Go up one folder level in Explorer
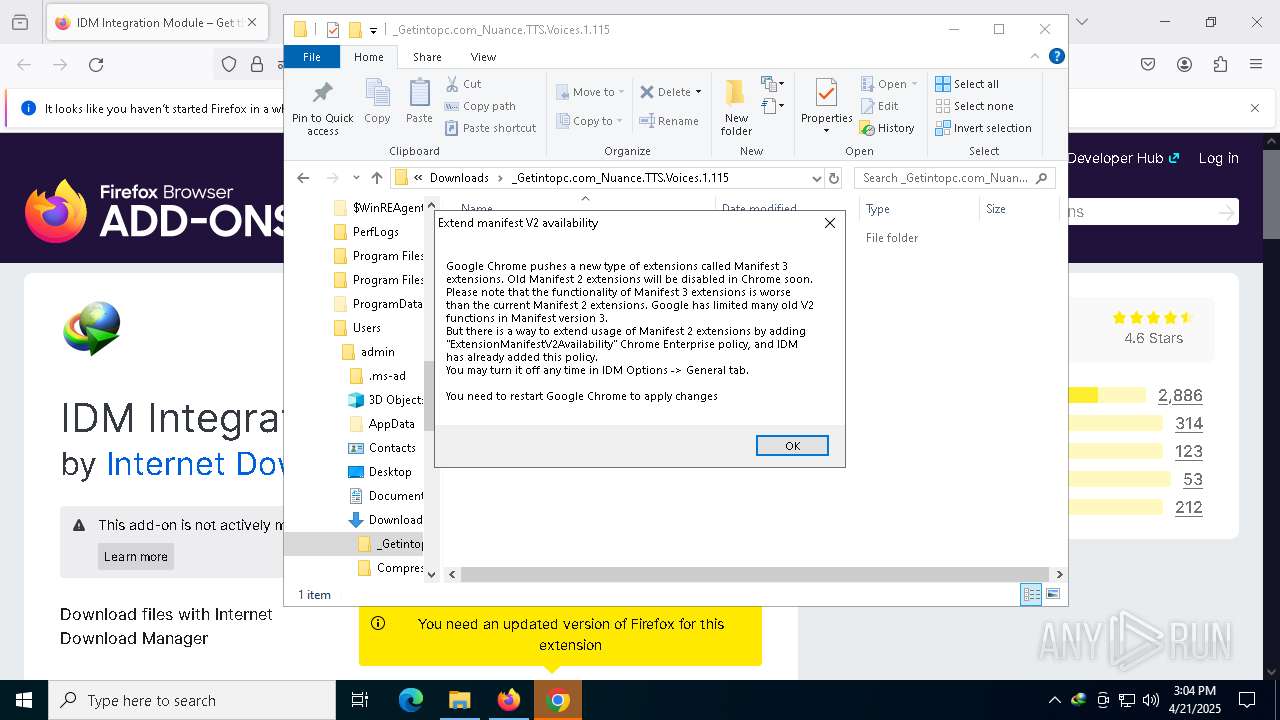Screen dimensions: 1280x720 tap(376, 178)
